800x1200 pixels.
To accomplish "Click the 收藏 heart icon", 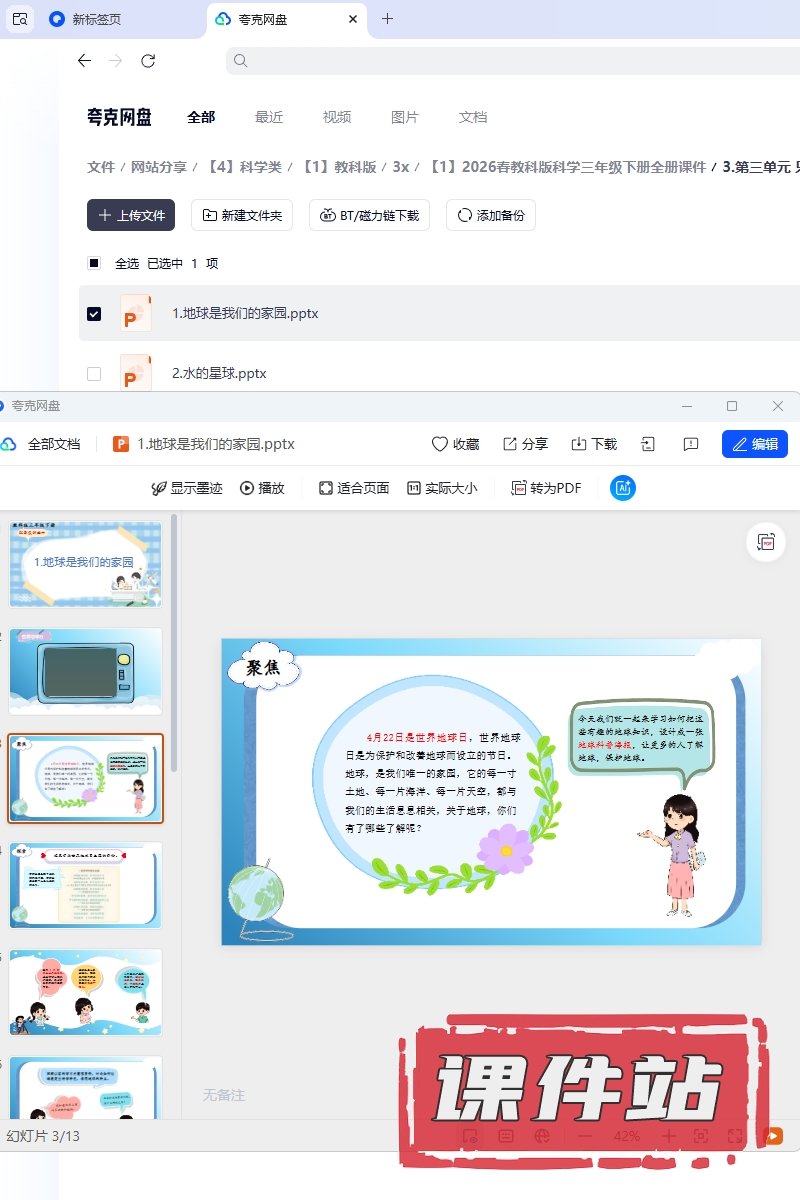I will 455,444.
